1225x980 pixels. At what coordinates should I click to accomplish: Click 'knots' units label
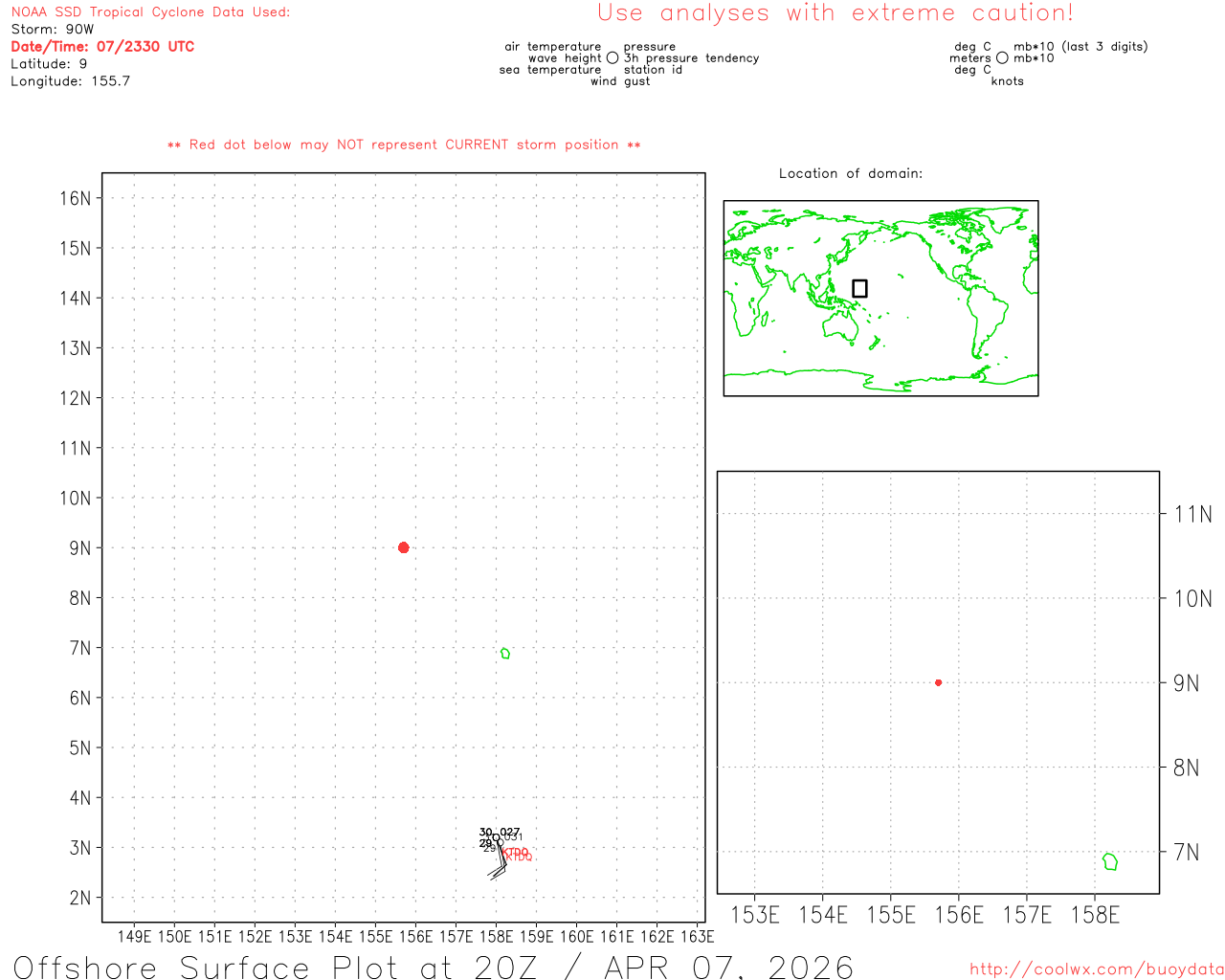tap(1007, 81)
